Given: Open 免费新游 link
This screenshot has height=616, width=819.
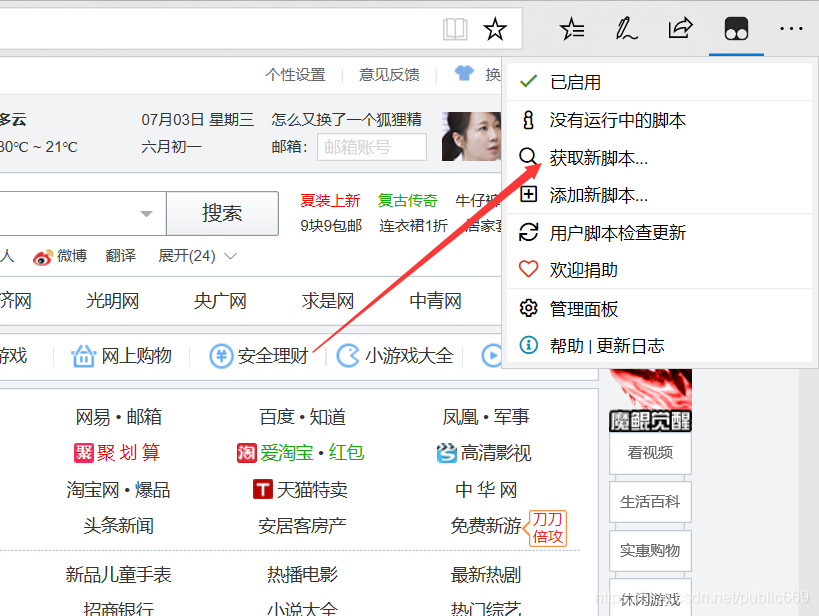Looking at the screenshot, I should (x=486, y=526).
